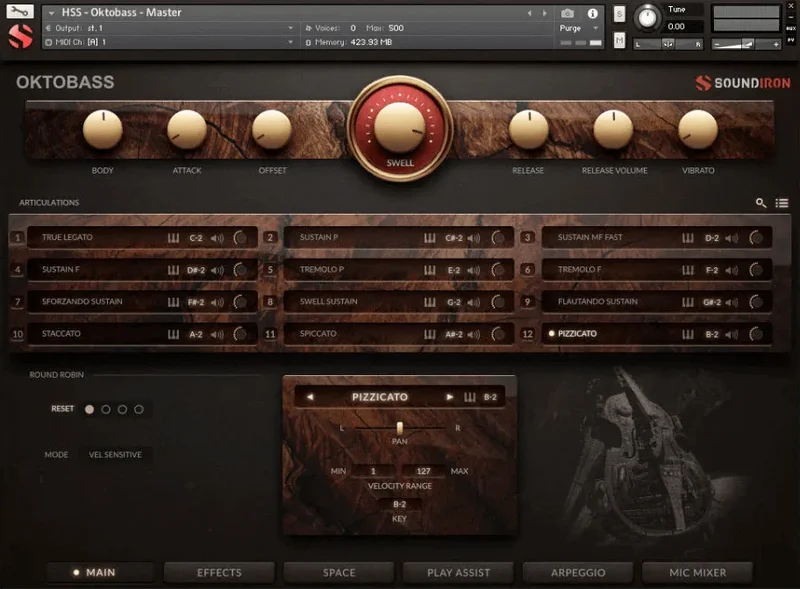The width and height of the screenshot is (800, 589).
Task: Click the keyboard icon on Spiccato row
Action: pos(430,334)
